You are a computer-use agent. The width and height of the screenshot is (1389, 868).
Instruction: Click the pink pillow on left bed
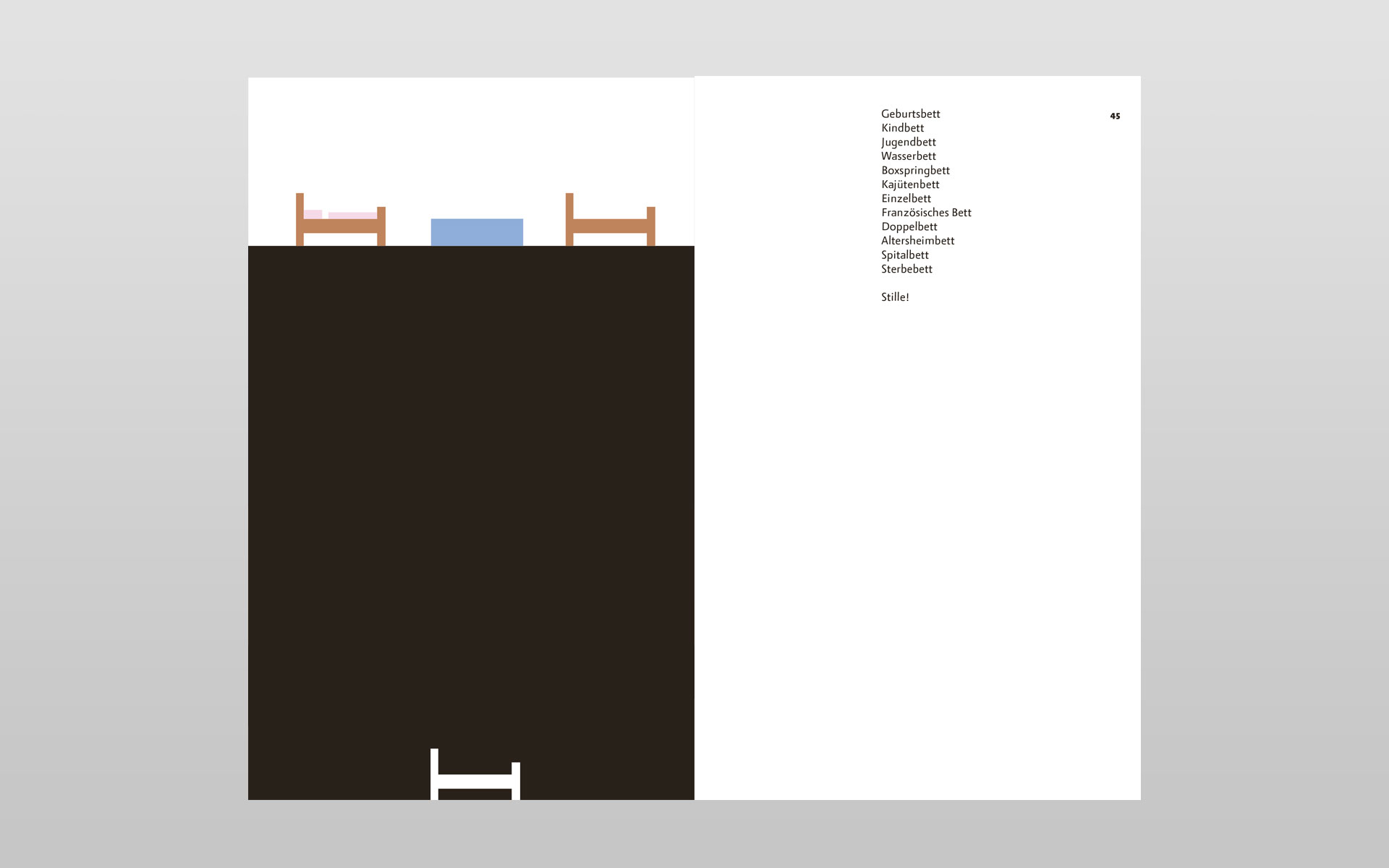coord(313,214)
